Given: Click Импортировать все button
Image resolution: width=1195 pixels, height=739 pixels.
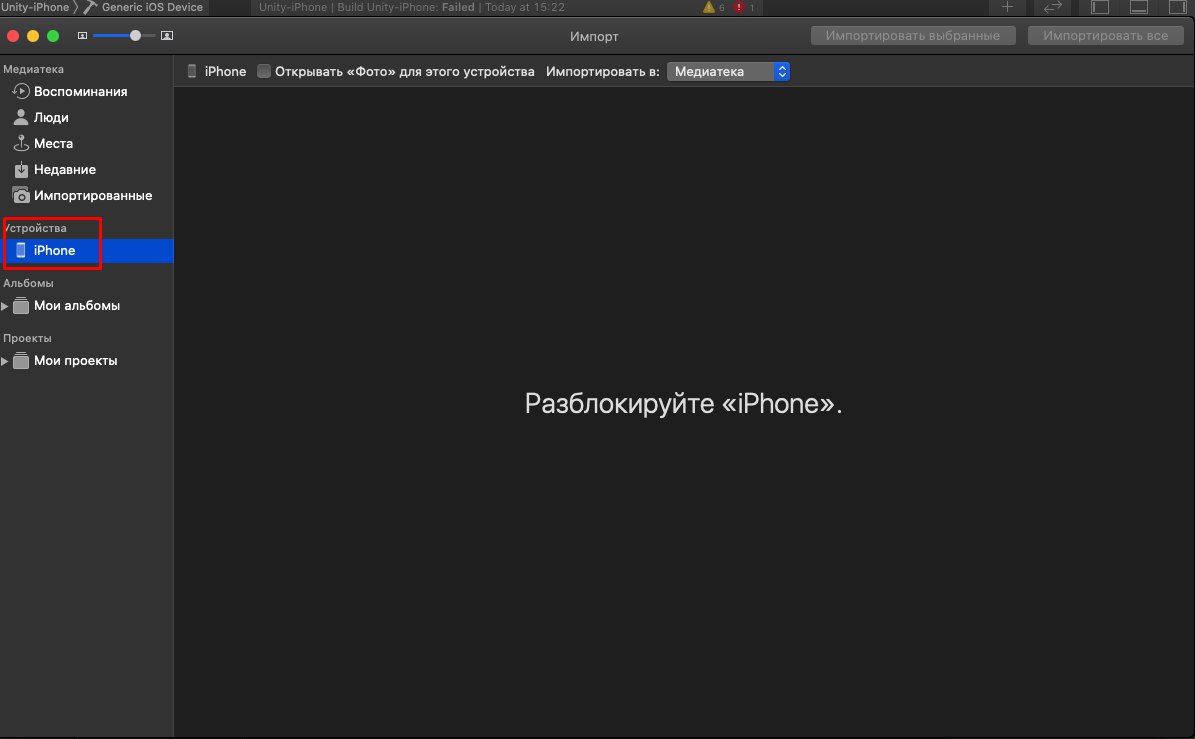Looking at the screenshot, I should [1105, 36].
